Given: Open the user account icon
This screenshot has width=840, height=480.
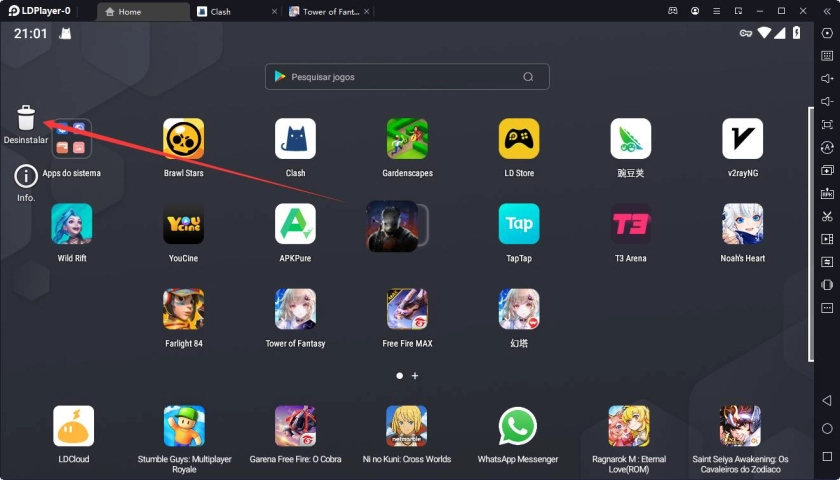Looking at the screenshot, I should pyautogui.click(x=695, y=11).
